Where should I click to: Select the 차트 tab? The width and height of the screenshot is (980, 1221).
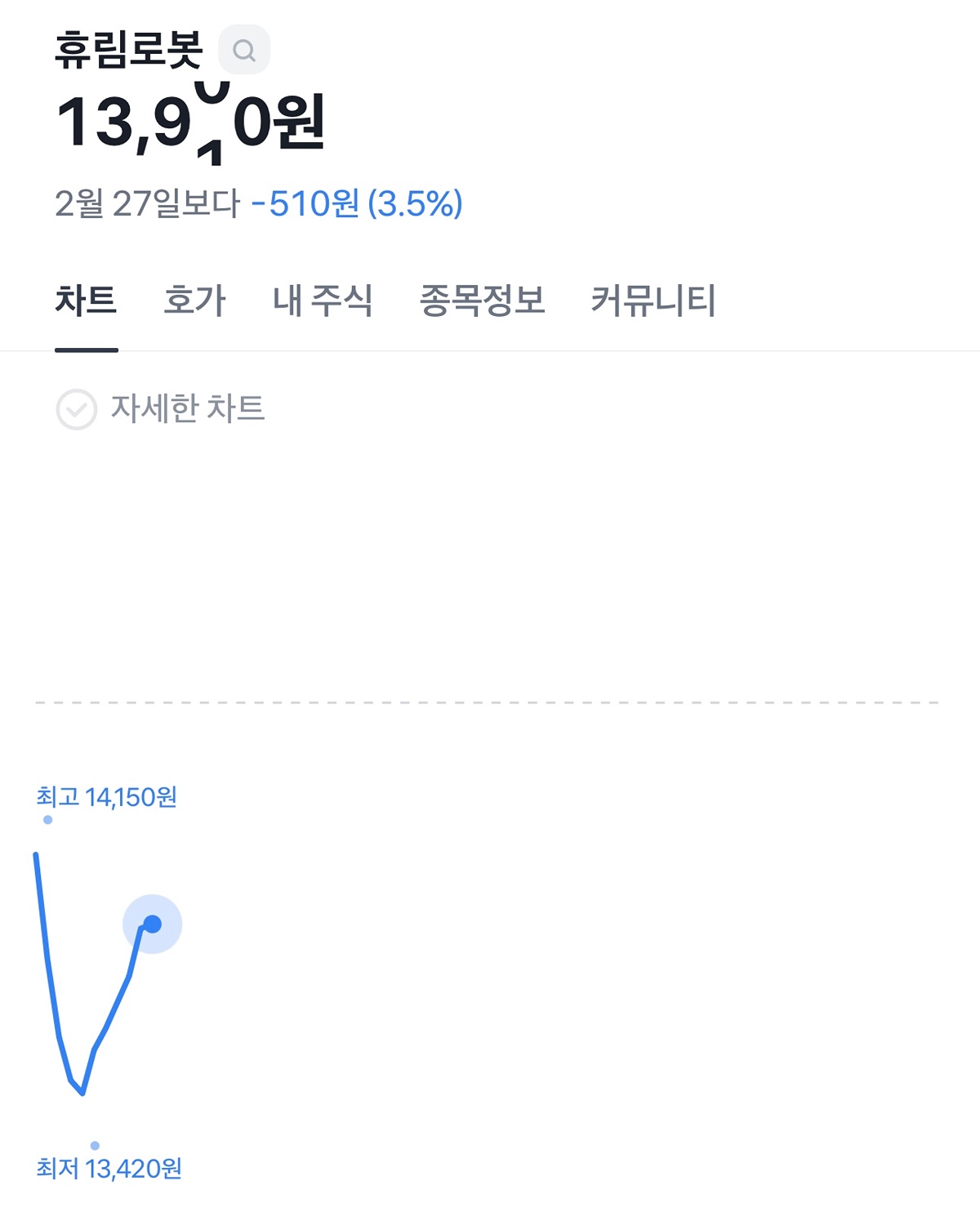[x=86, y=300]
